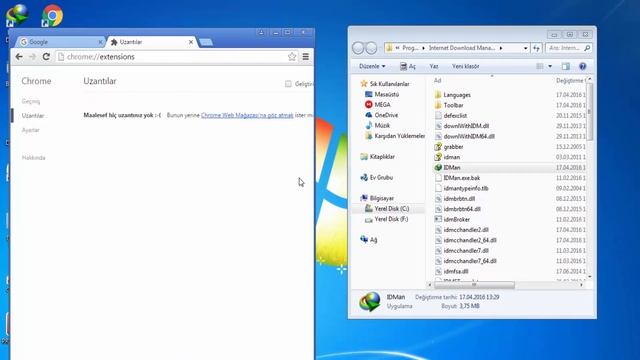Select the defexclist file
The image size is (640, 360).
[x=451, y=116]
